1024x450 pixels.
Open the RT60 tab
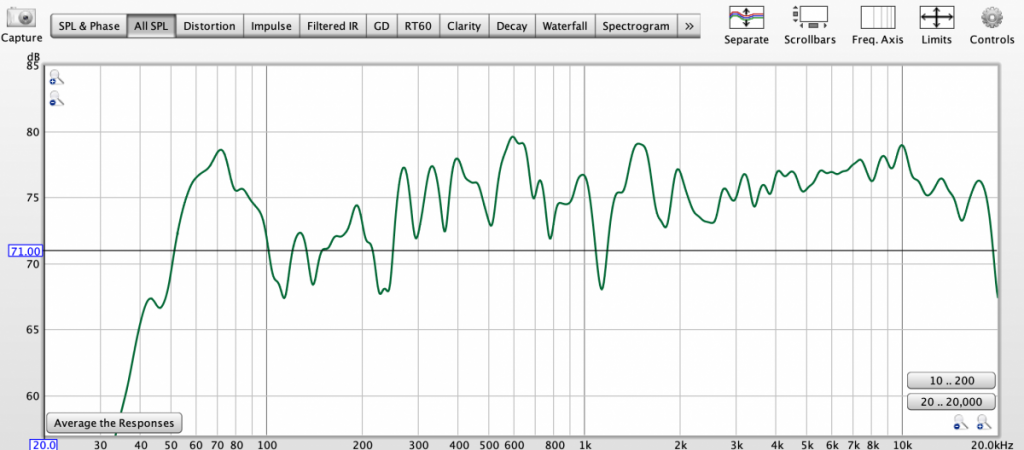418,26
